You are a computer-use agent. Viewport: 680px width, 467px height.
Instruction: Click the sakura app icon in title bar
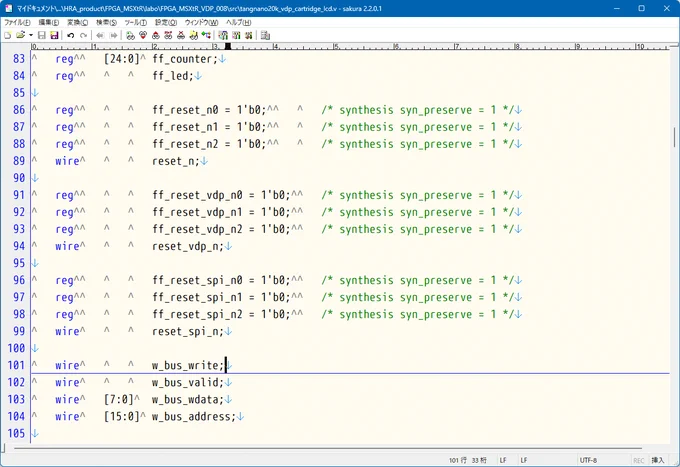coord(9,8)
